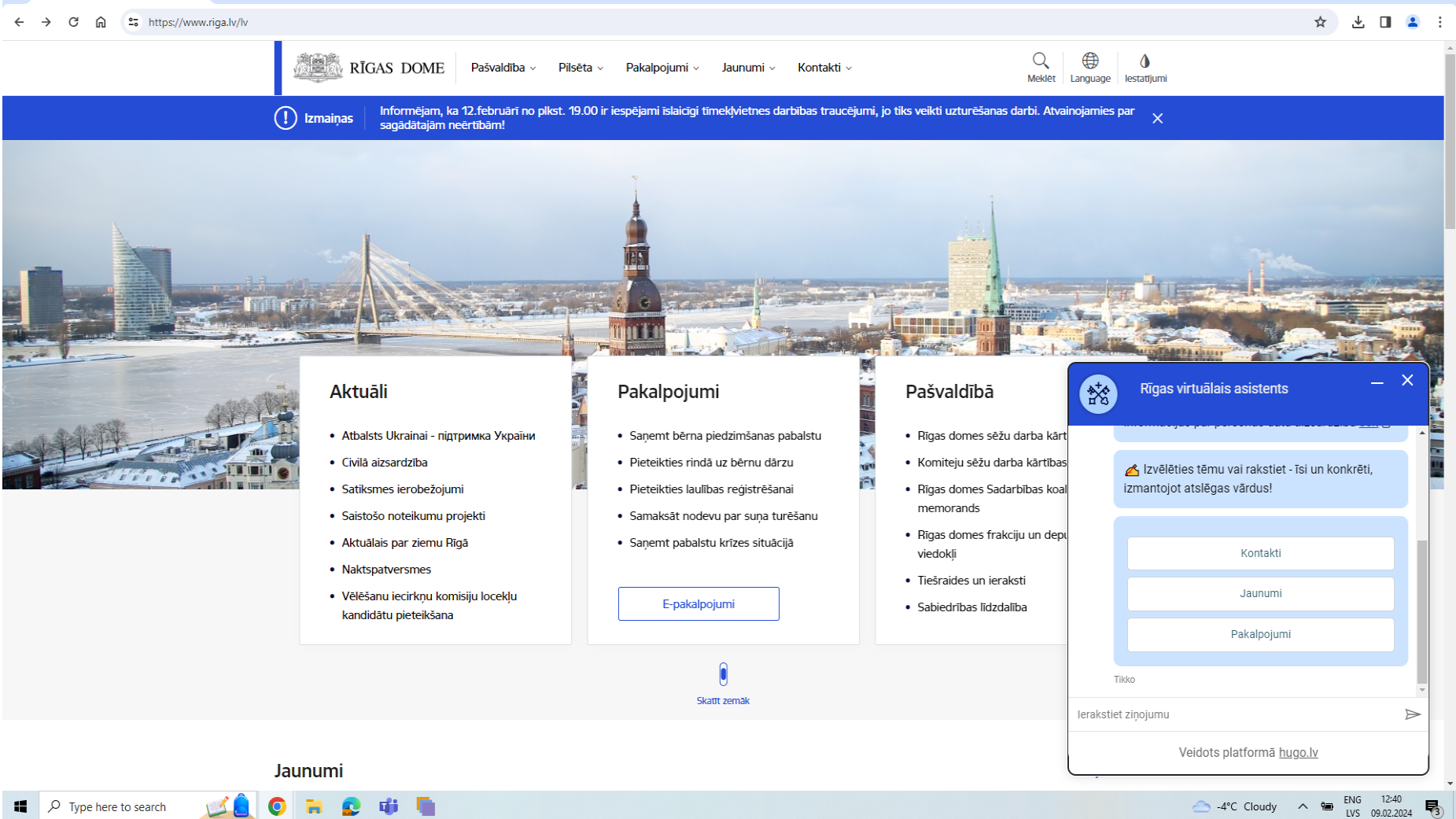Dismiss the Izmaiņas notification banner

pos(1157,118)
